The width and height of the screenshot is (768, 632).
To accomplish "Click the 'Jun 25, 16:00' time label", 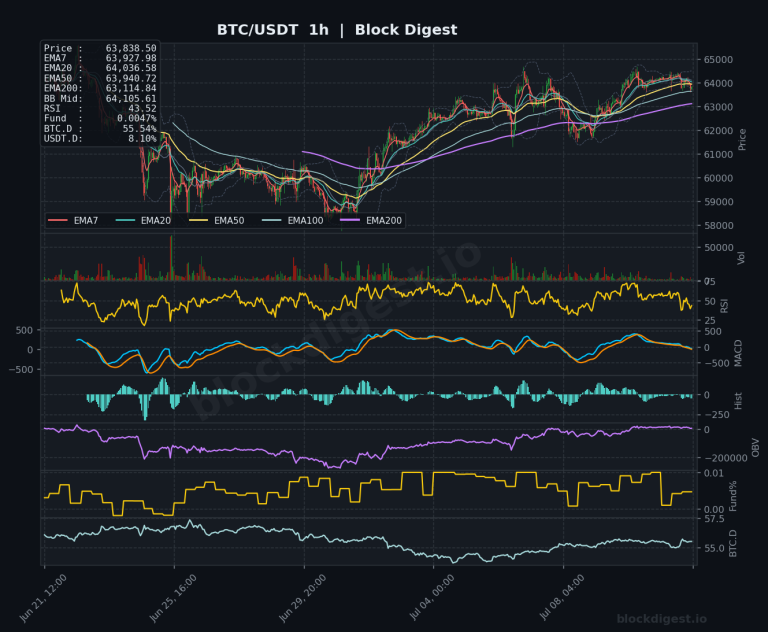I will click(x=173, y=598).
